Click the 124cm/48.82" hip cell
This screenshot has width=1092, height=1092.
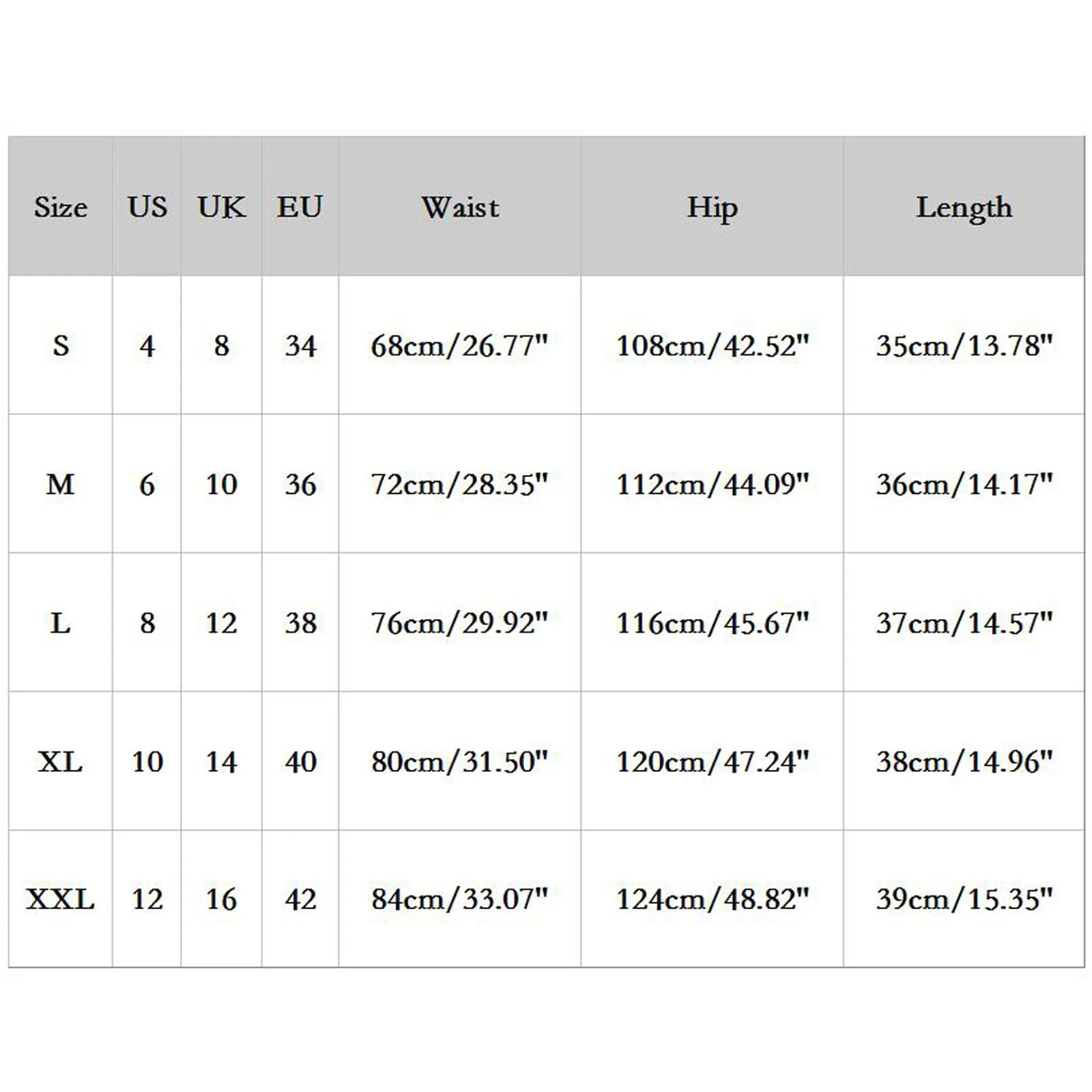point(712,900)
